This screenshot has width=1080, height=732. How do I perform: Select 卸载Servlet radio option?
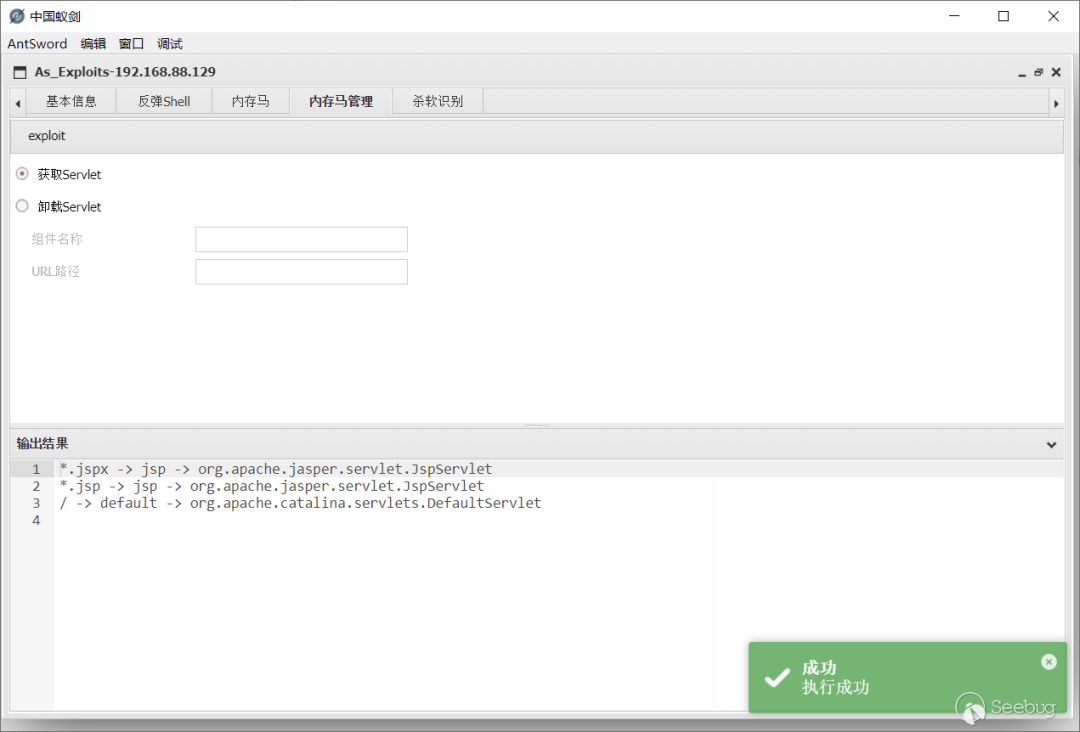[x=22, y=206]
